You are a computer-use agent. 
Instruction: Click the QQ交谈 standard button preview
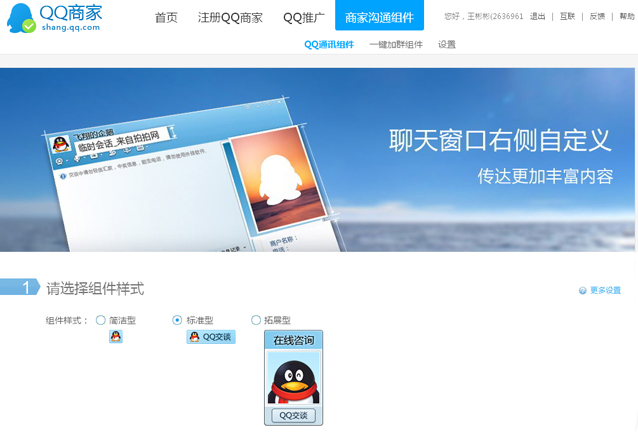pyautogui.click(x=211, y=337)
